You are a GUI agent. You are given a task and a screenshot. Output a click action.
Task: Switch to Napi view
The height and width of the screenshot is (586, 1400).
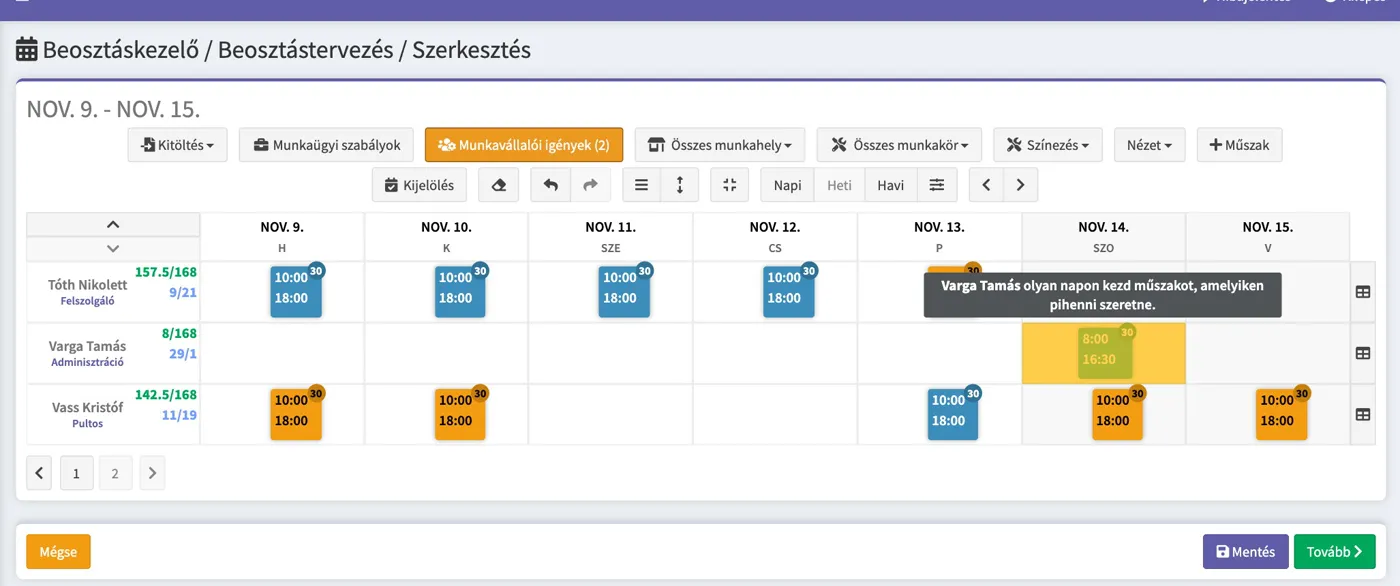coord(788,185)
